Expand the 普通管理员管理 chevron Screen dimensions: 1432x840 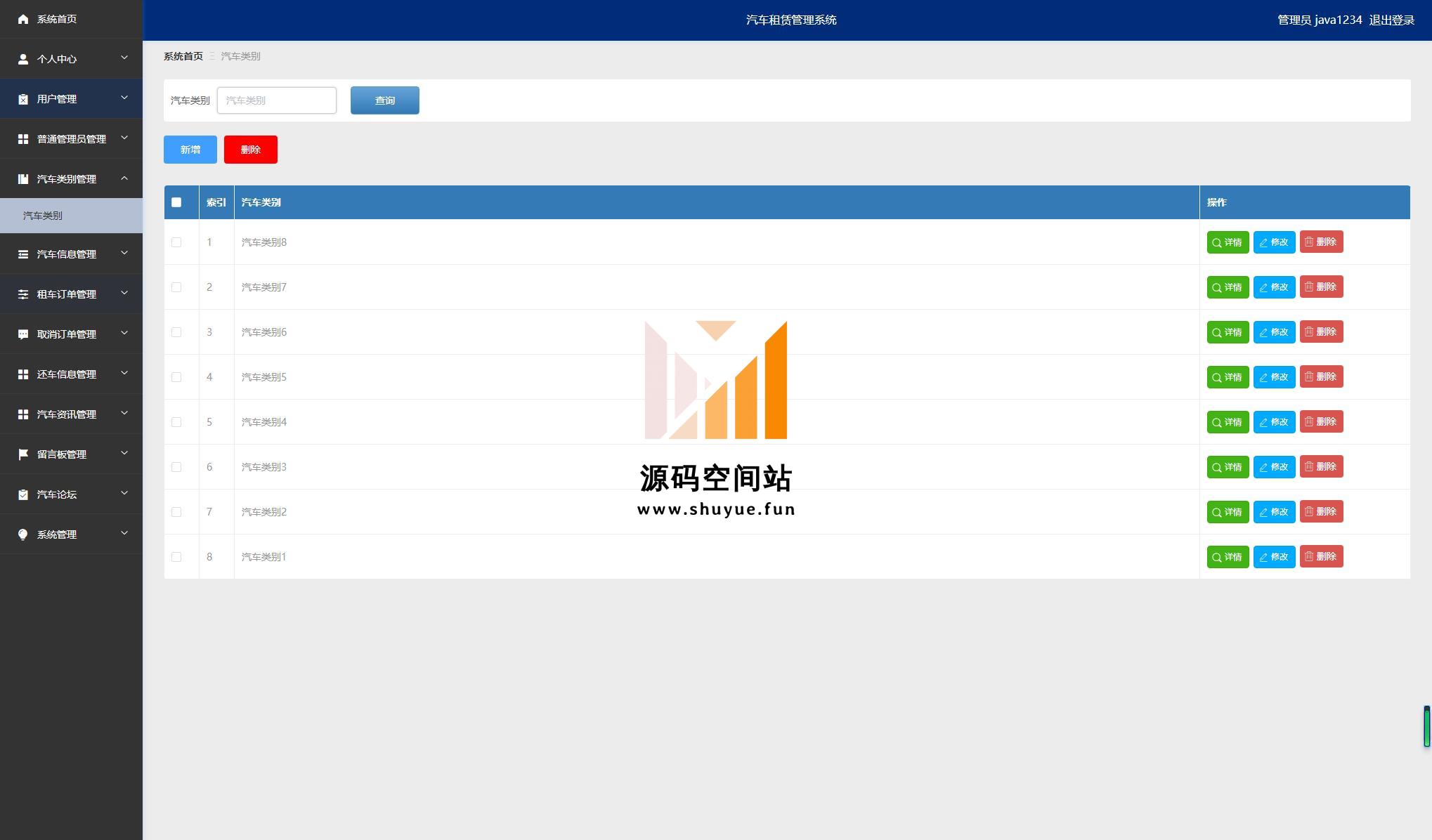click(124, 138)
